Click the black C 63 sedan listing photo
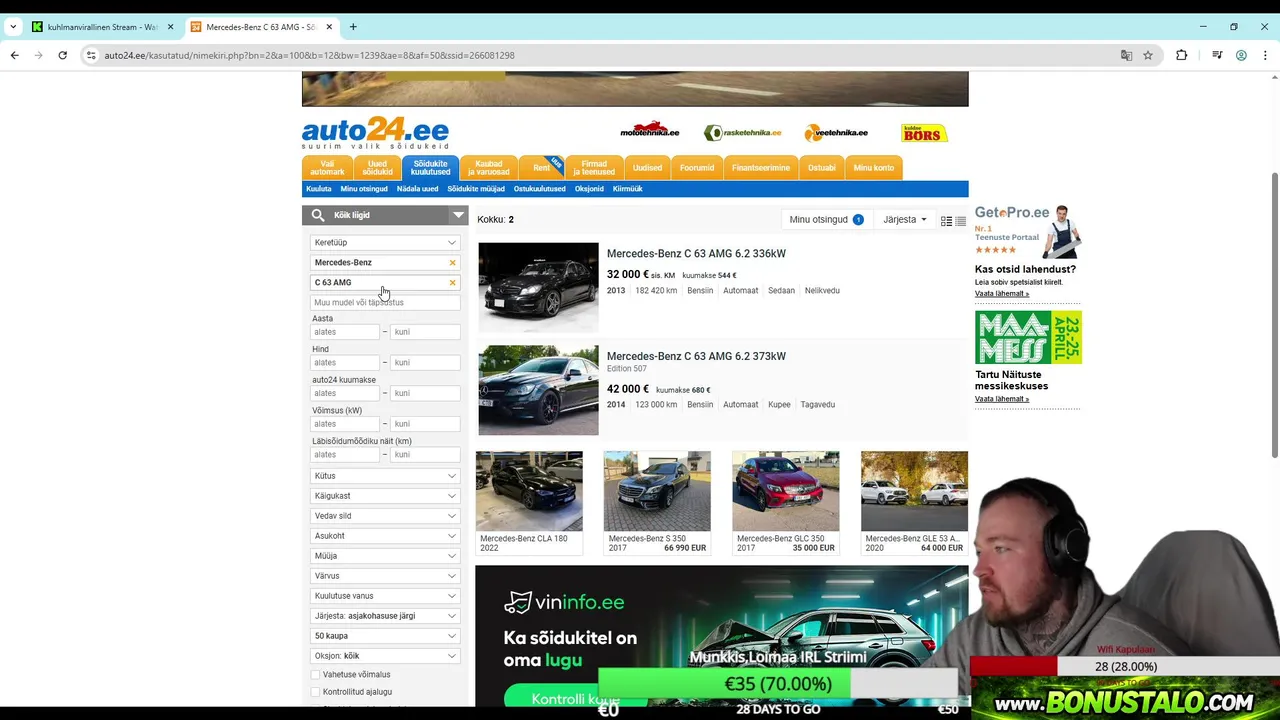This screenshot has height=720, width=1280. [x=538, y=287]
